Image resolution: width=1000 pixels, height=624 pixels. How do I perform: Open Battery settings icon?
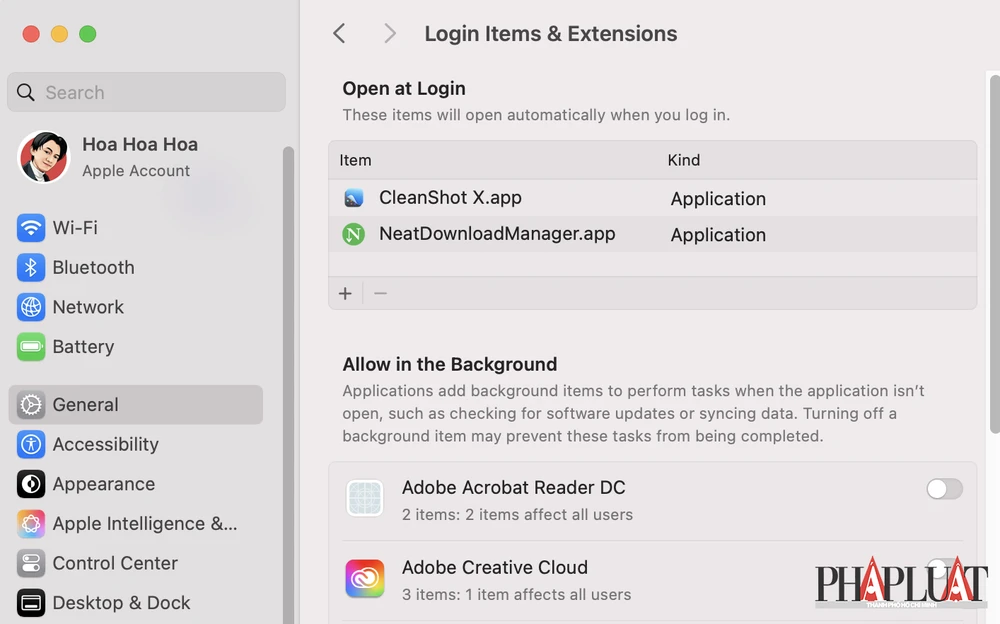click(x=31, y=347)
